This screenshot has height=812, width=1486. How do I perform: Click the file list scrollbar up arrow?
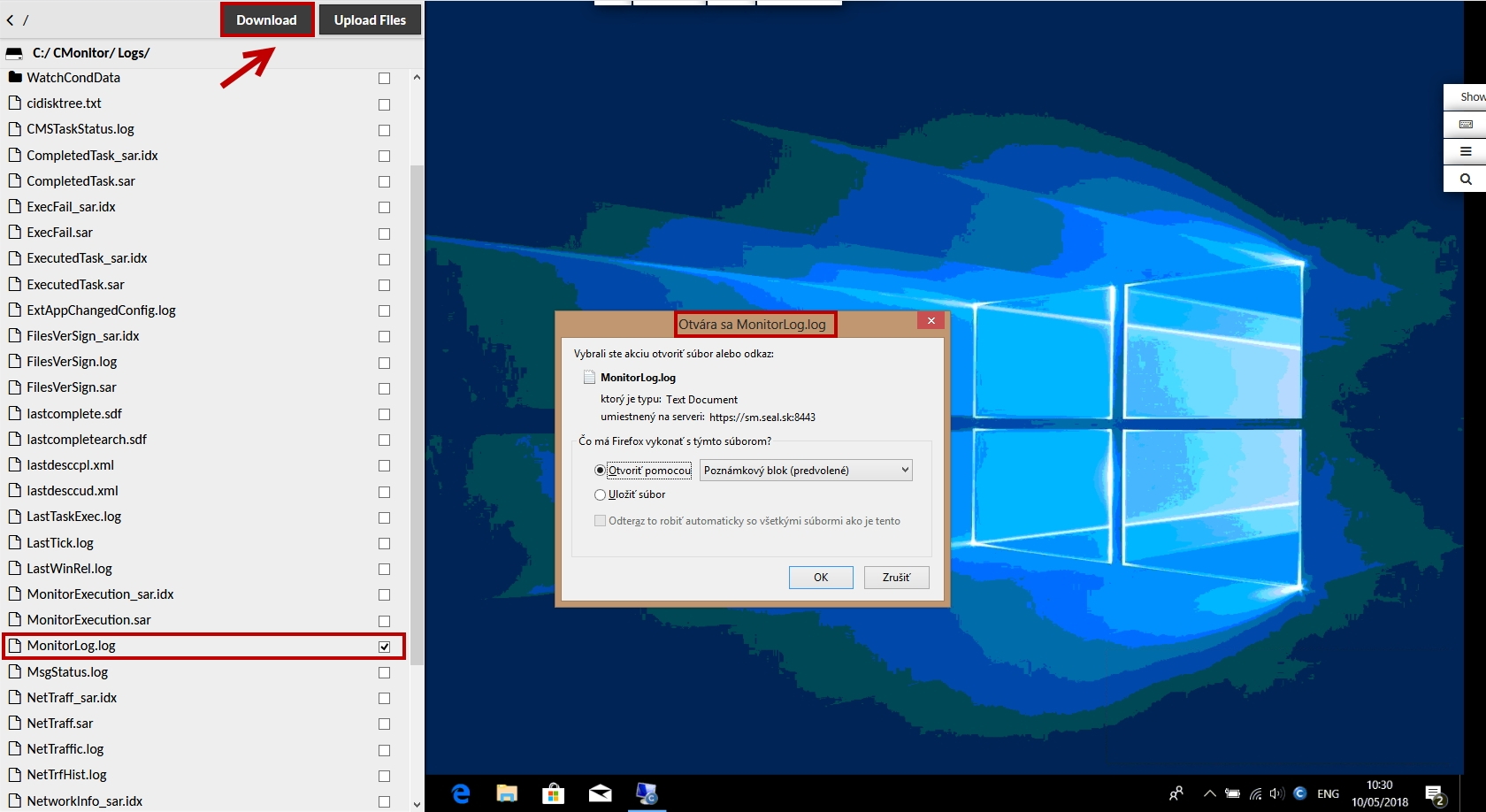pyautogui.click(x=417, y=77)
